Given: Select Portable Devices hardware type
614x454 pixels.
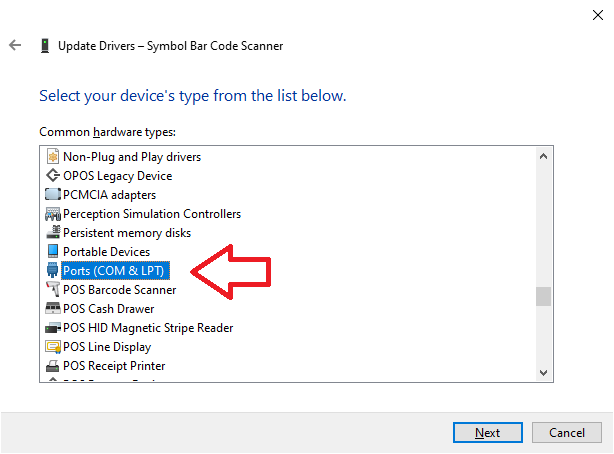Looking at the screenshot, I should [x=107, y=251].
